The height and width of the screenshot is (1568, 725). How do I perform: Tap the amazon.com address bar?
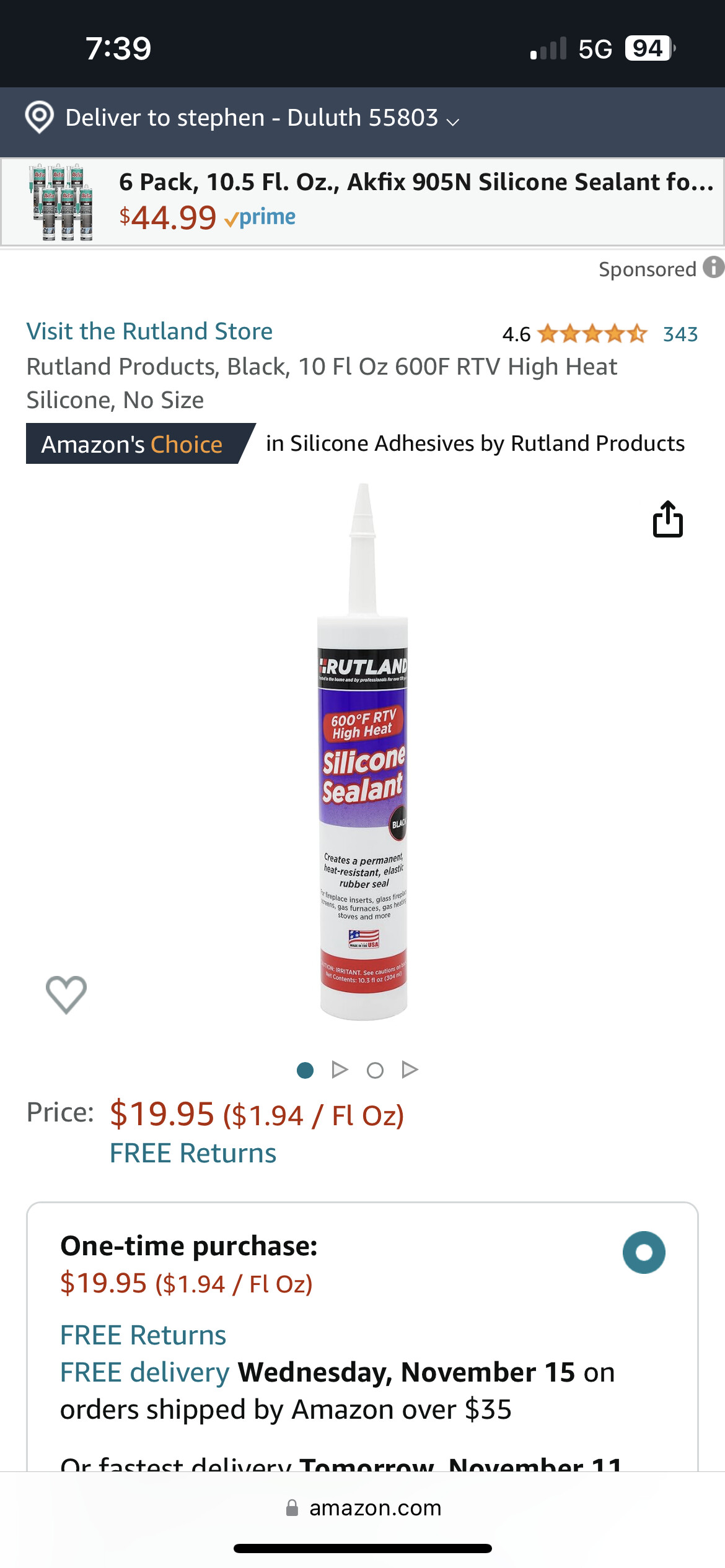(x=362, y=1508)
